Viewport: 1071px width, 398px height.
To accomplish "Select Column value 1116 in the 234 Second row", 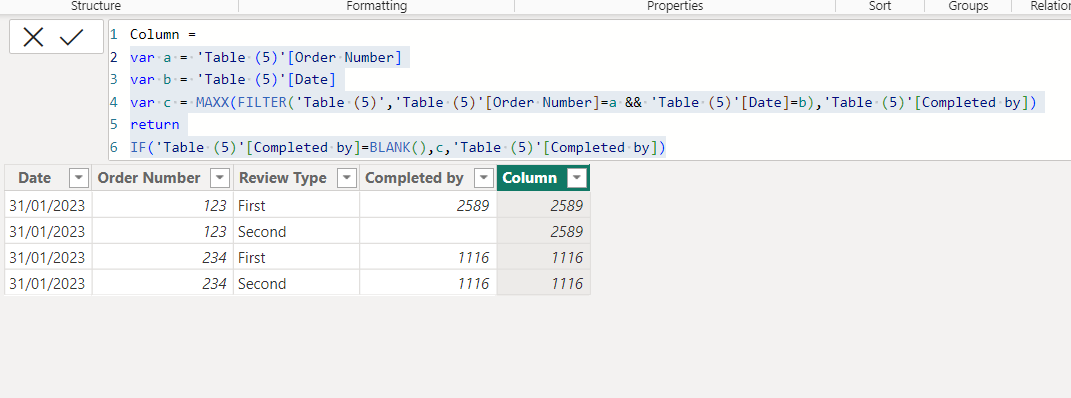I will tap(544, 283).
